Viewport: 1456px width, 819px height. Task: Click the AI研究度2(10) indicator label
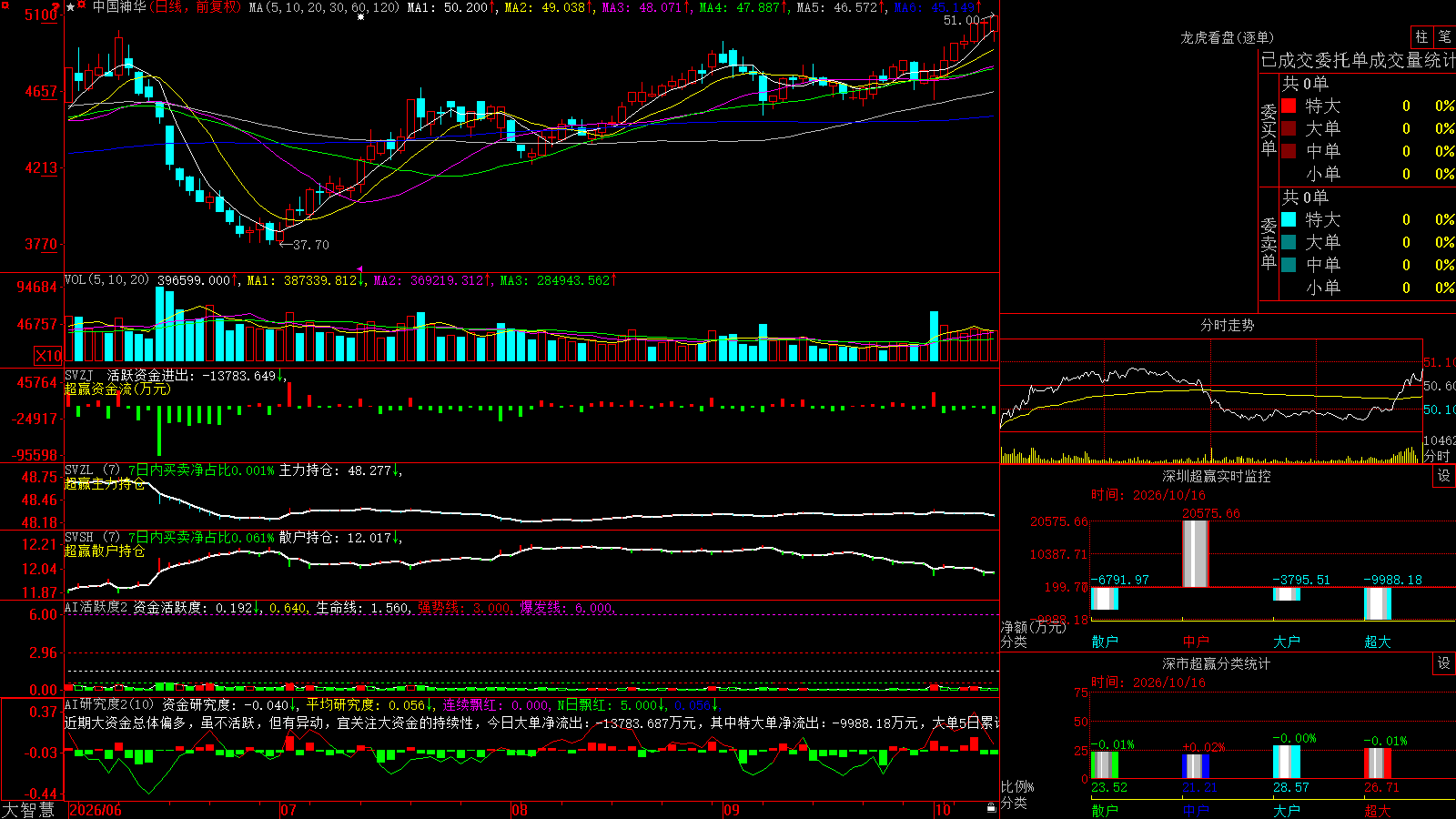(x=109, y=705)
